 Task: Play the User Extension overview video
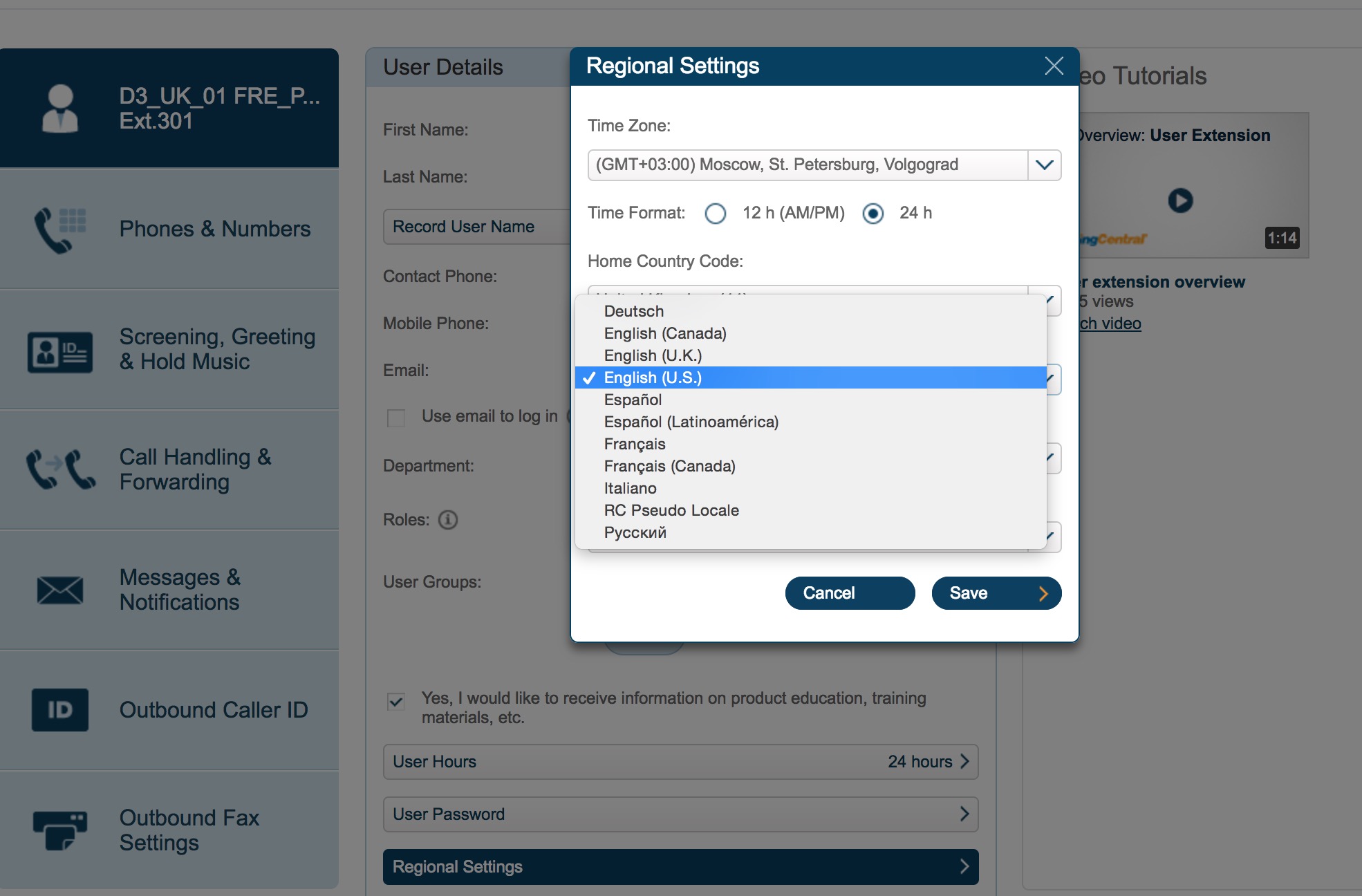point(1180,200)
